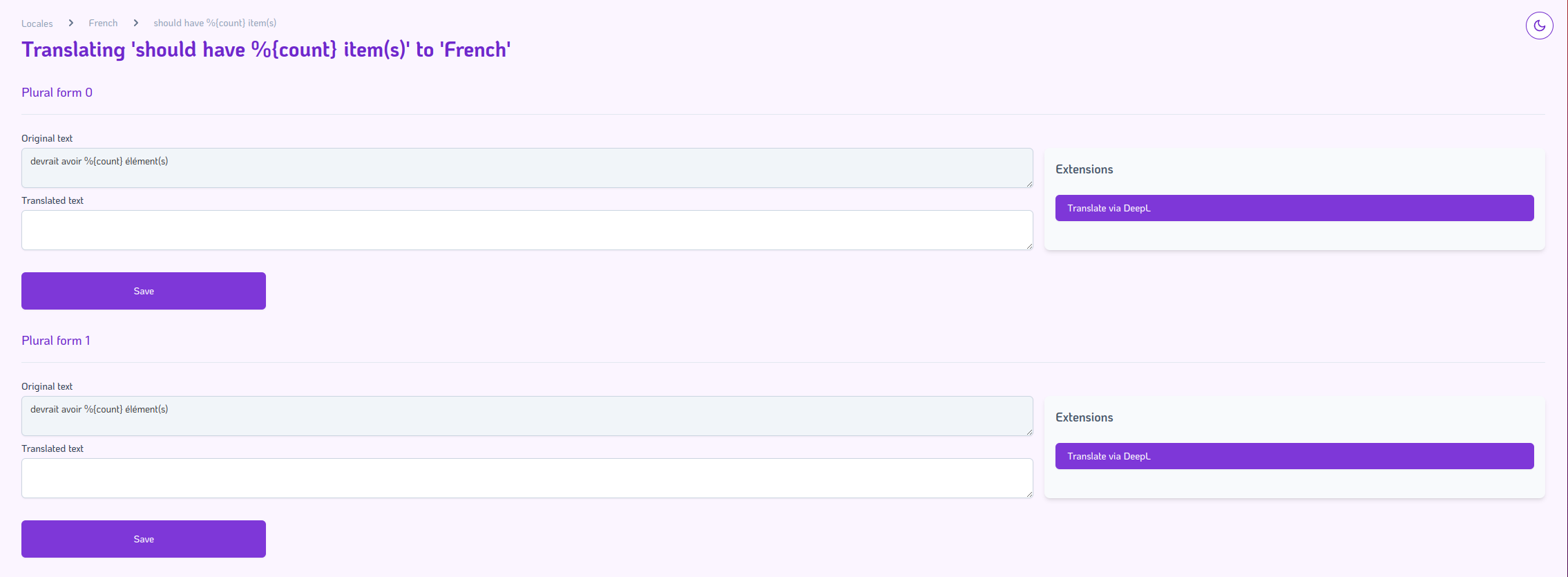Save the Plural form 0 translation

tap(144, 291)
